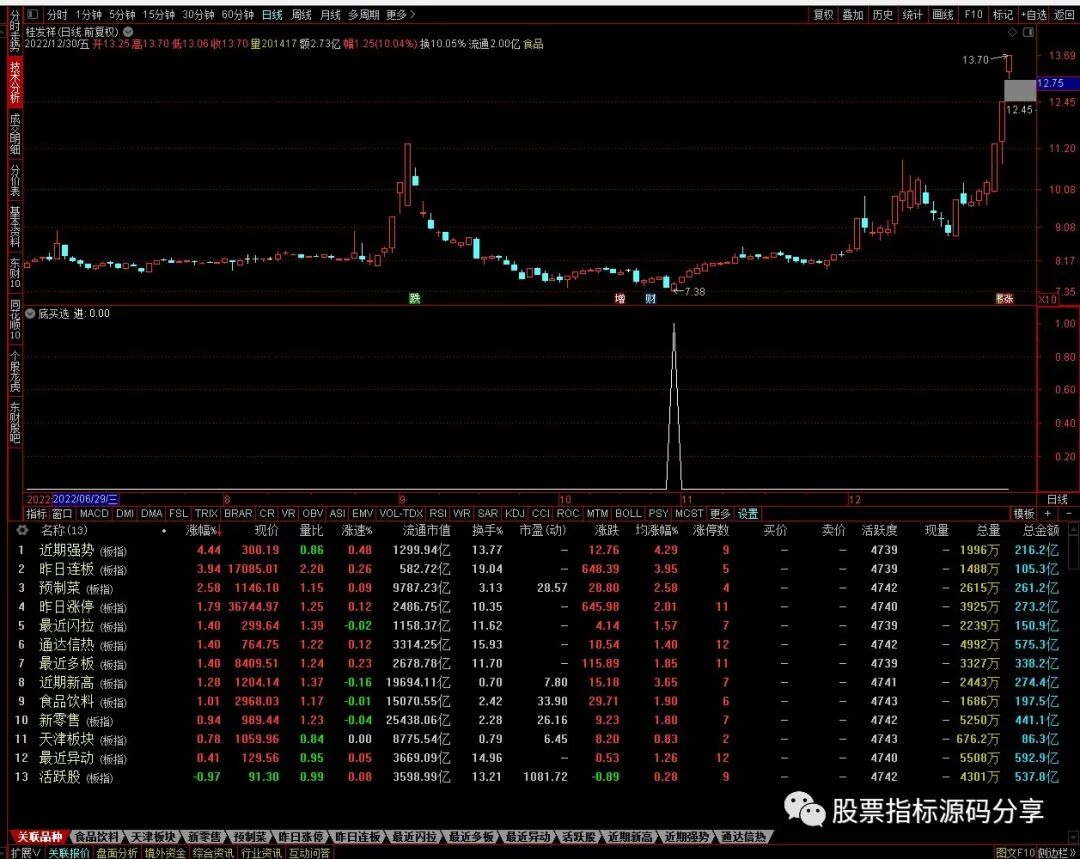Expand the 侧边栏 panel
The height and width of the screenshot is (859, 1080).
coord(1057,853)
